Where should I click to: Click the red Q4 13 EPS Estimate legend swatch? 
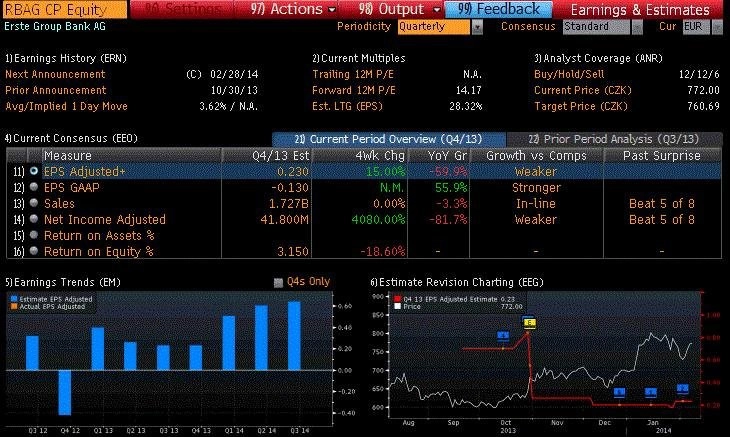tap(398, 299)
